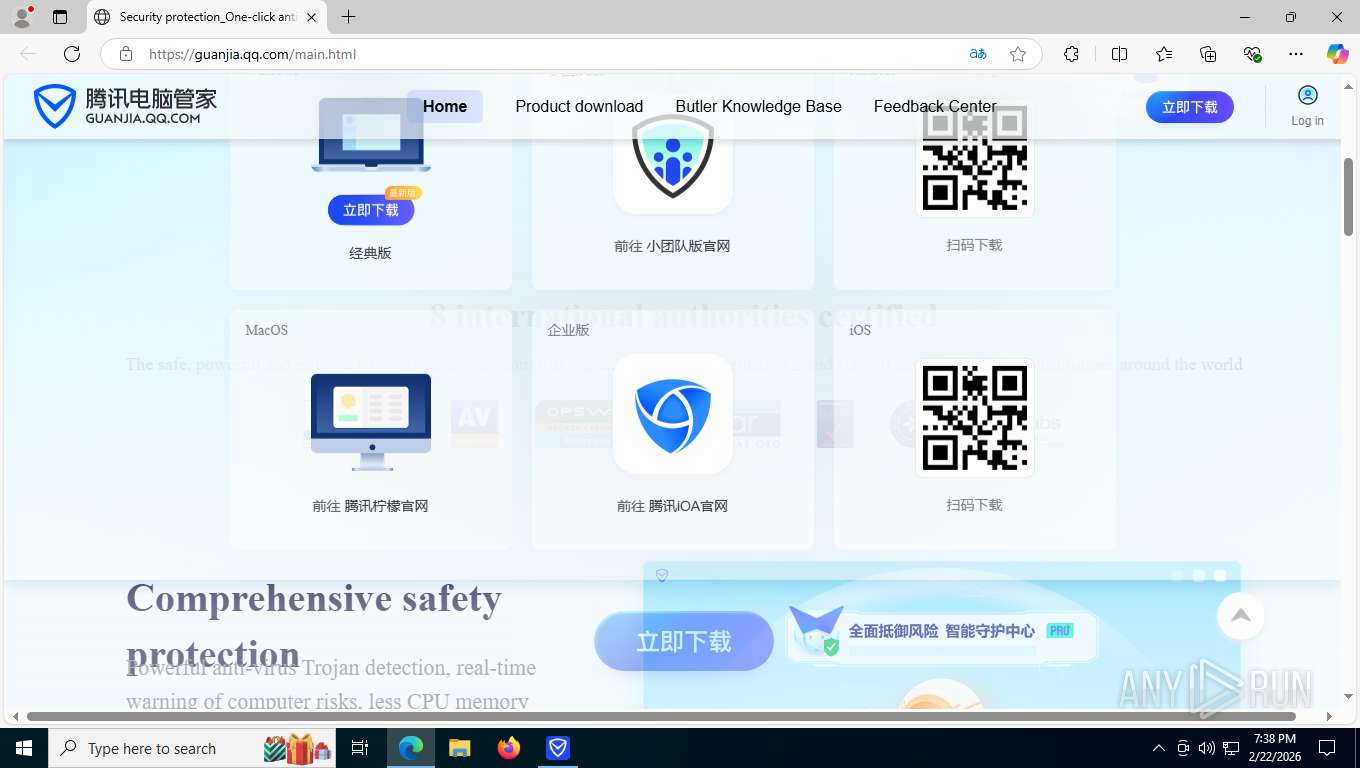Image resolution: width=1360 pixels, height=768 pixels.
Task: Open the Copilot sidebar icon
Action: [1338, 54]
